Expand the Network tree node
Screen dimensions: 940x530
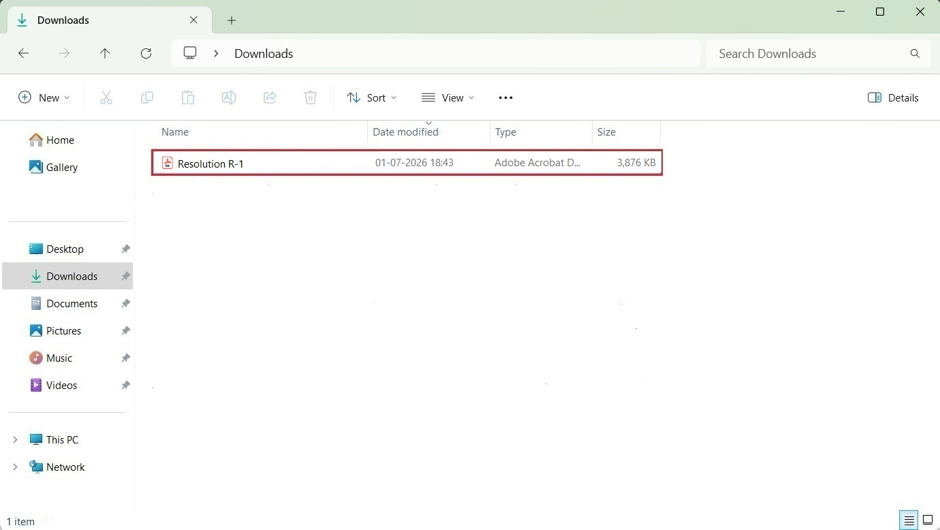15,467
